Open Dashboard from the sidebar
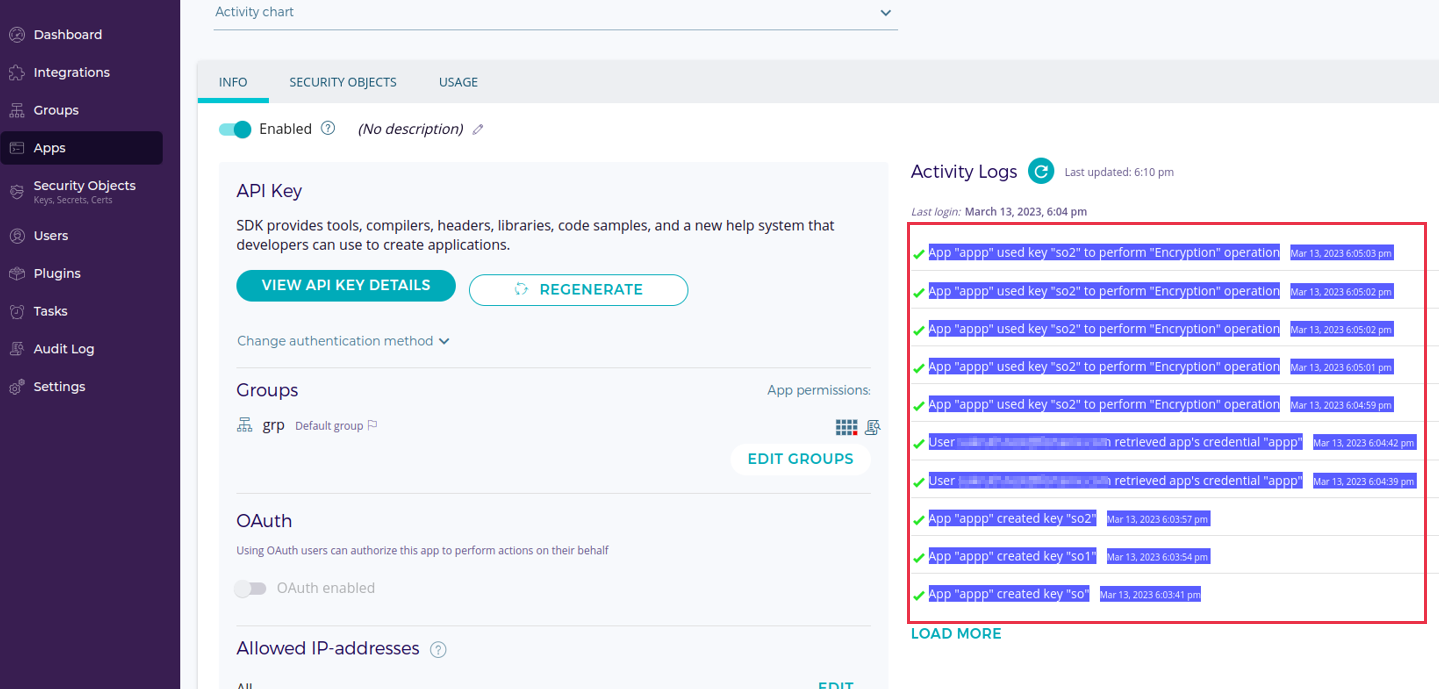1439x689 pixels. [x=67, y=35]
